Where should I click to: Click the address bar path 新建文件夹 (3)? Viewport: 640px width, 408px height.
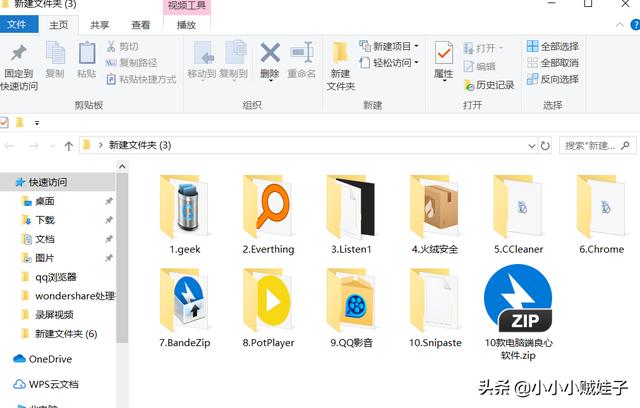point(140,145)
